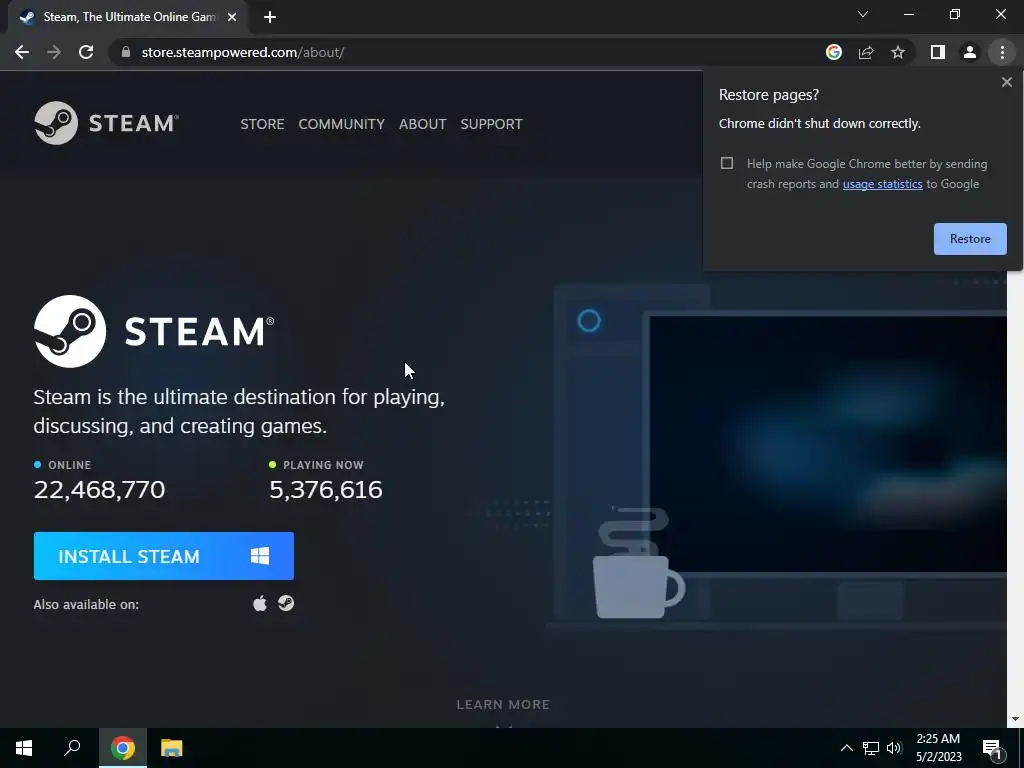Open File Explorer from the taskbar
This screenshot has width=1024, height=768.
point(172,748)
